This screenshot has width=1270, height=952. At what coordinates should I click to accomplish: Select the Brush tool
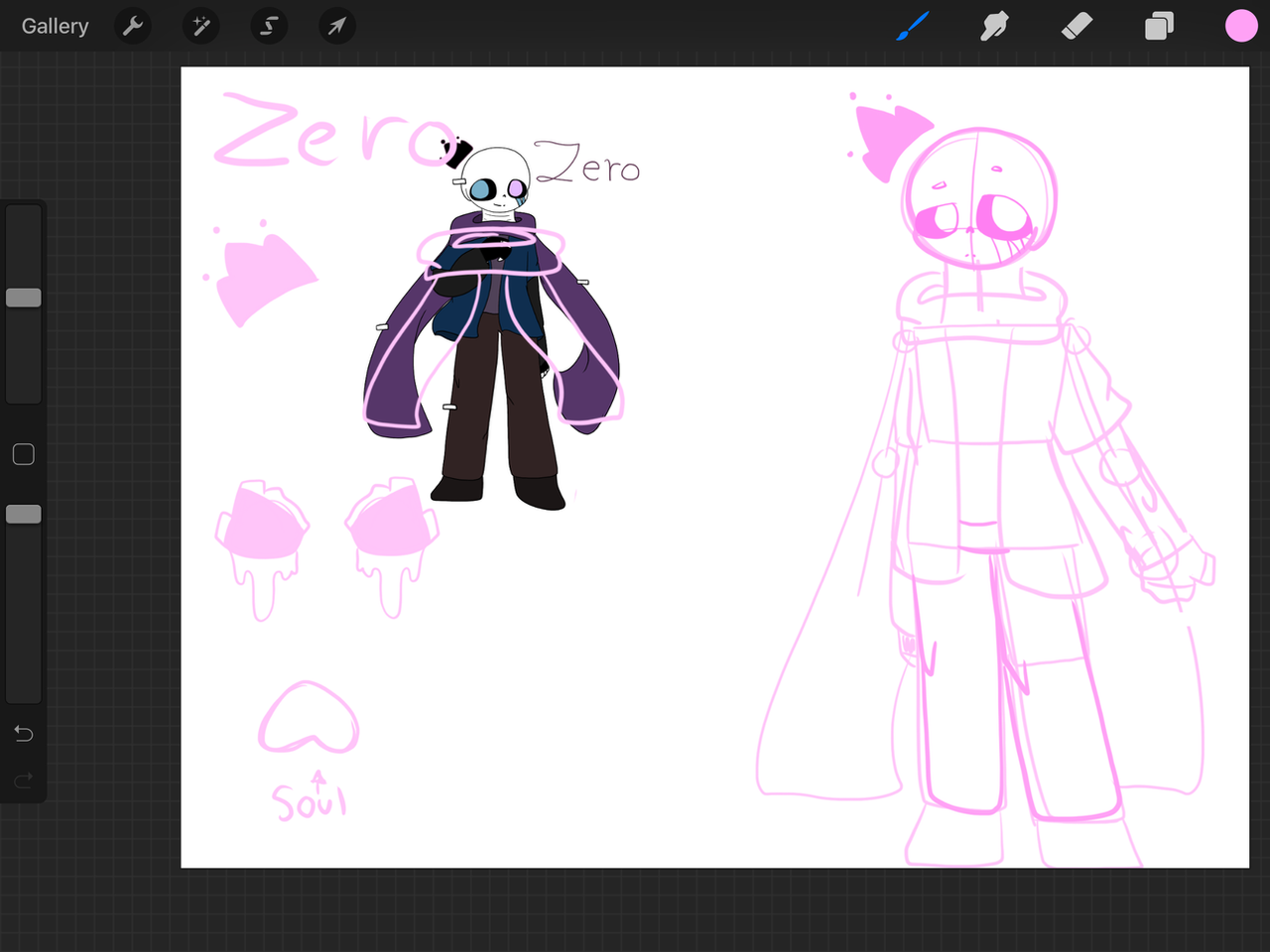click(913, 26)
